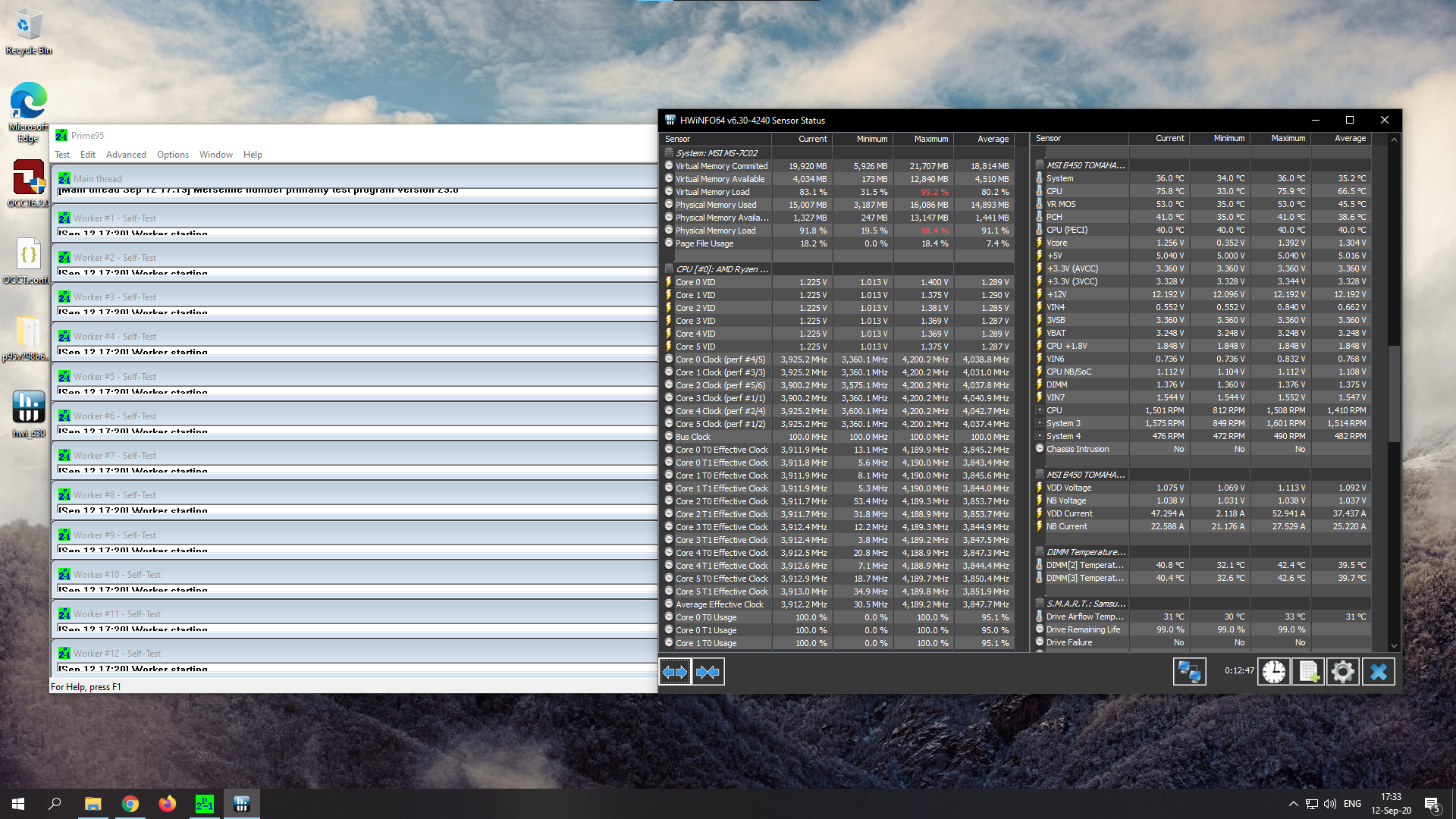Open the Options menu in Prime95
The width and height of the screenshot is (1456, 819).
(173, 154)
